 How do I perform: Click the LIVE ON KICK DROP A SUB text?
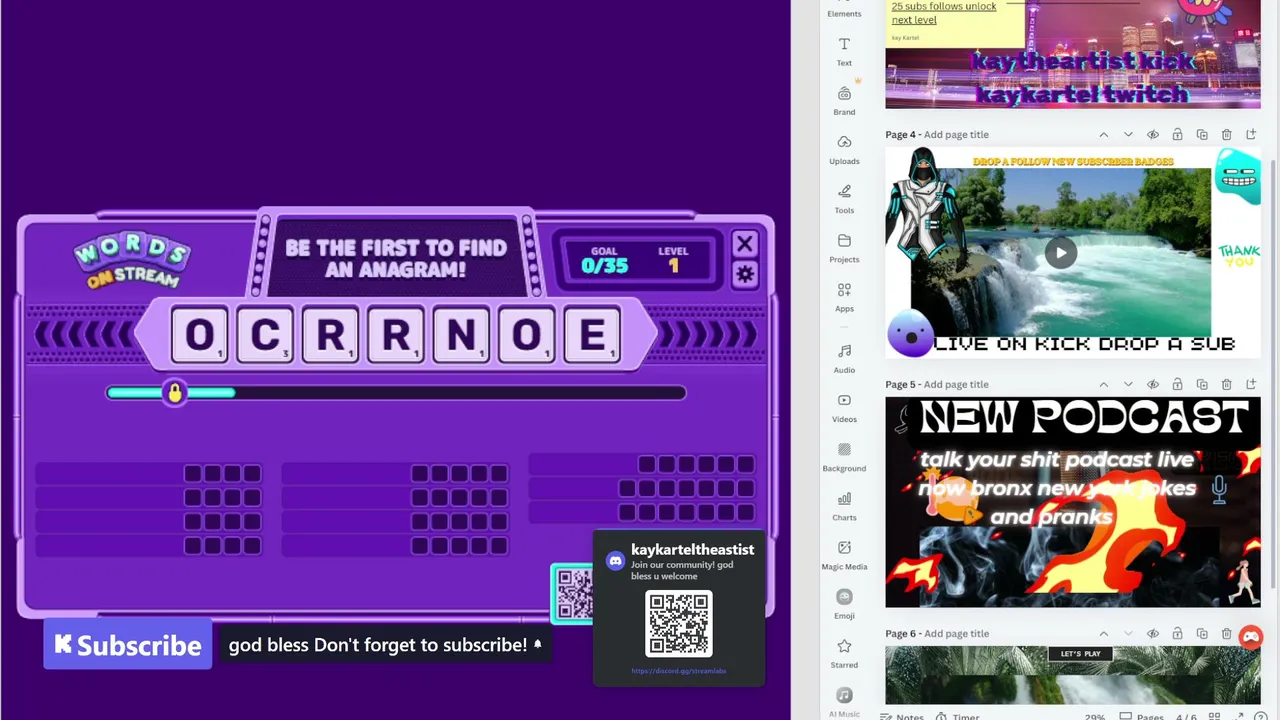click(x=1084, y=343)
